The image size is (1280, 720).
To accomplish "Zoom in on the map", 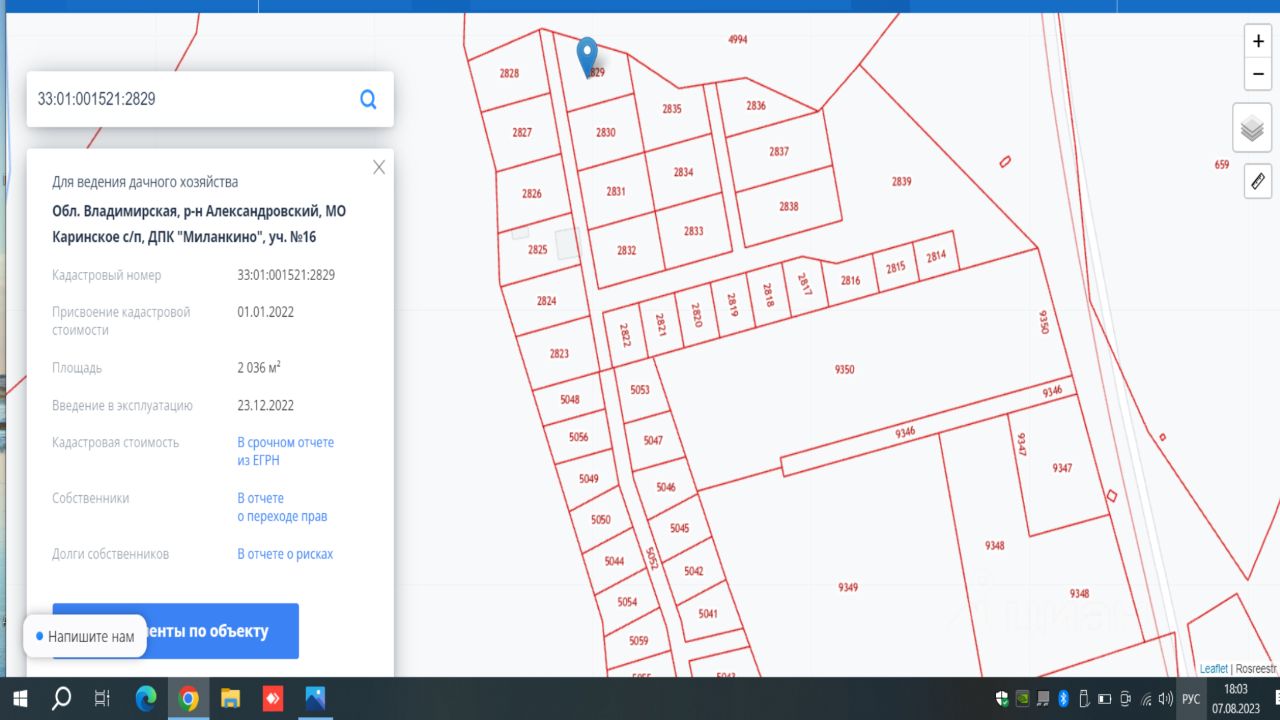I will point(1258,41).
